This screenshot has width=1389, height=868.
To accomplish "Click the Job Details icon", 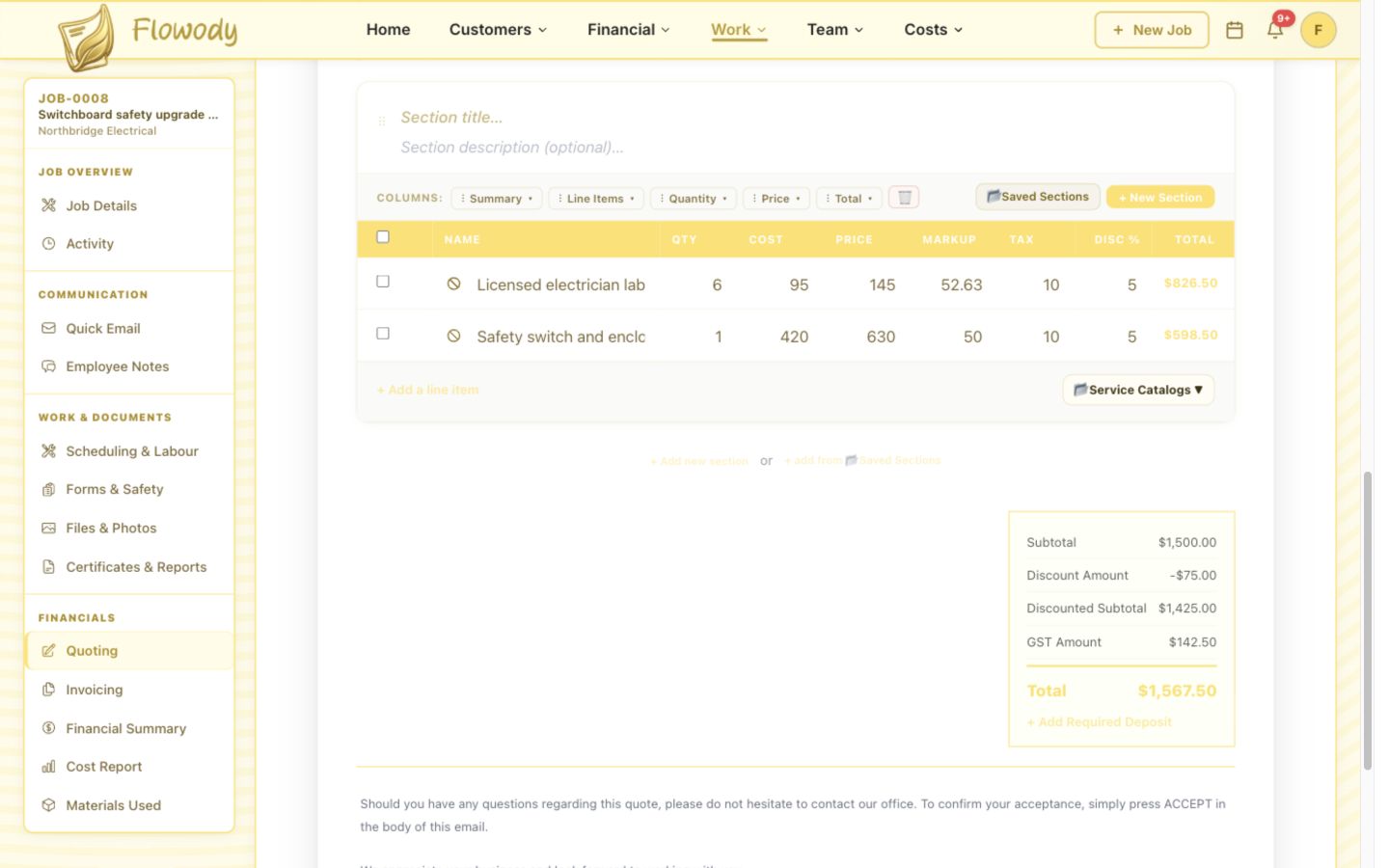I will coord(48,205).
